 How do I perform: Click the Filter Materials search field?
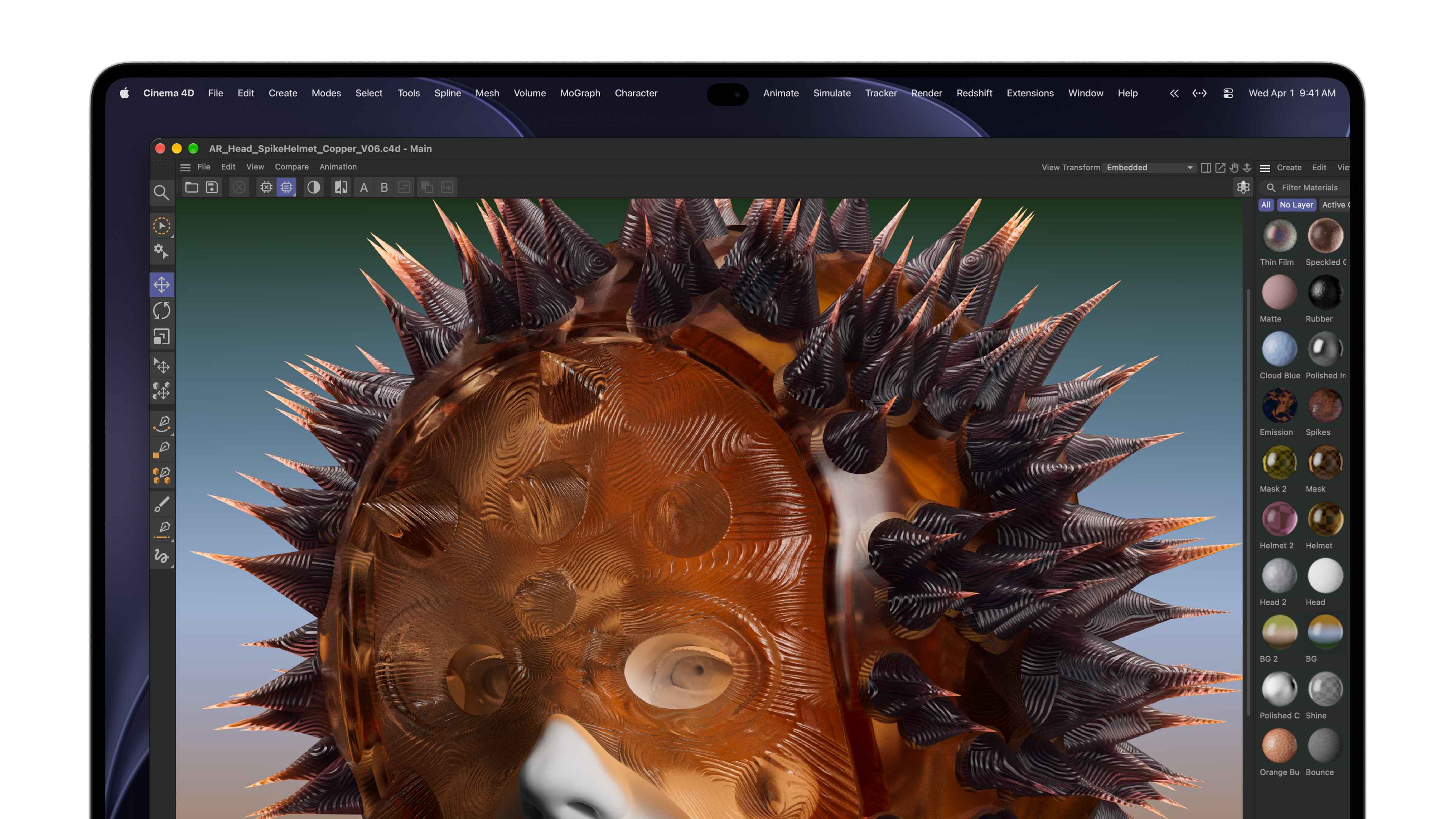click(x=1305, y=187)
